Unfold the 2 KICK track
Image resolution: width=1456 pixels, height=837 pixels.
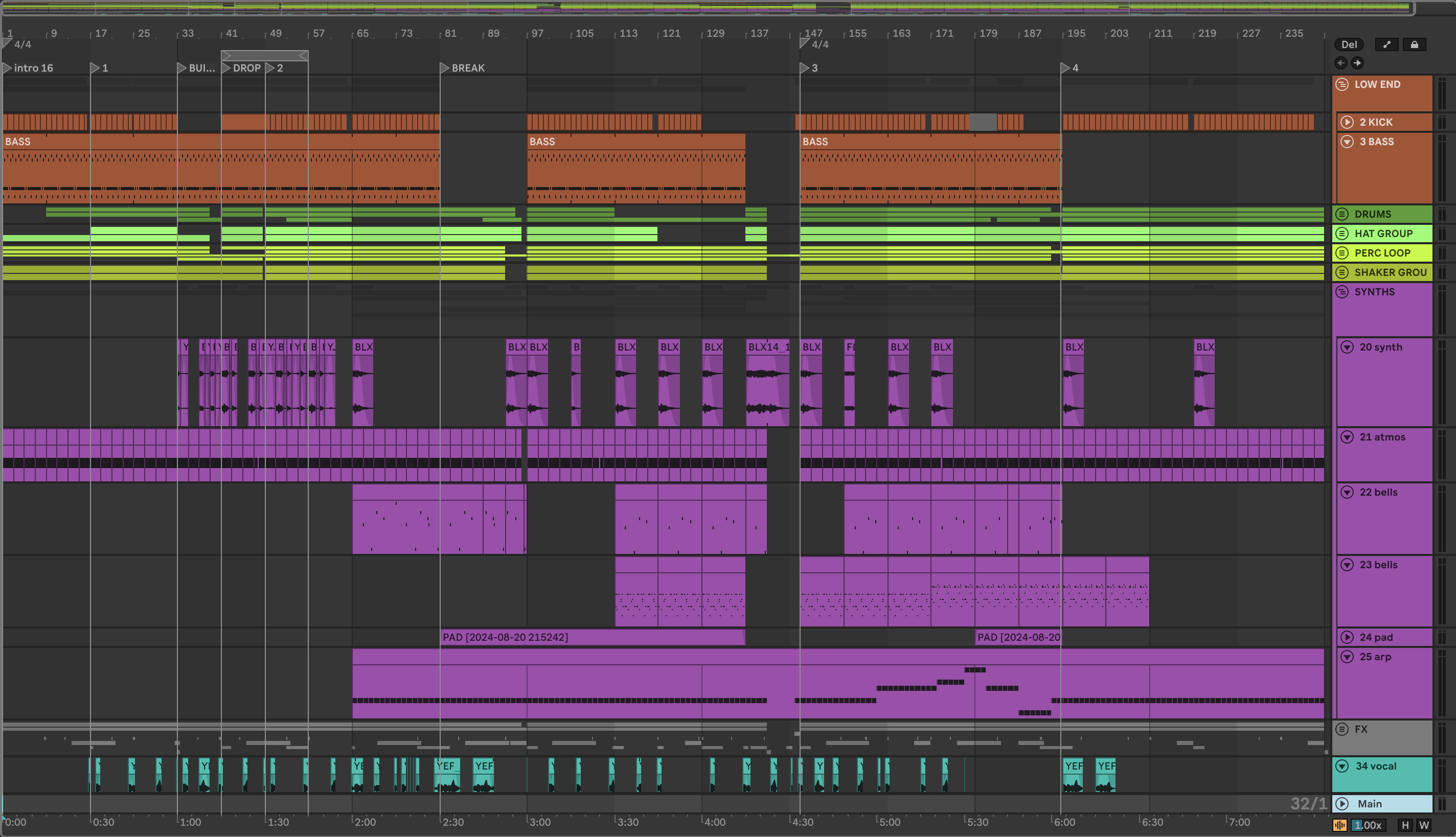pos(1347,122)
